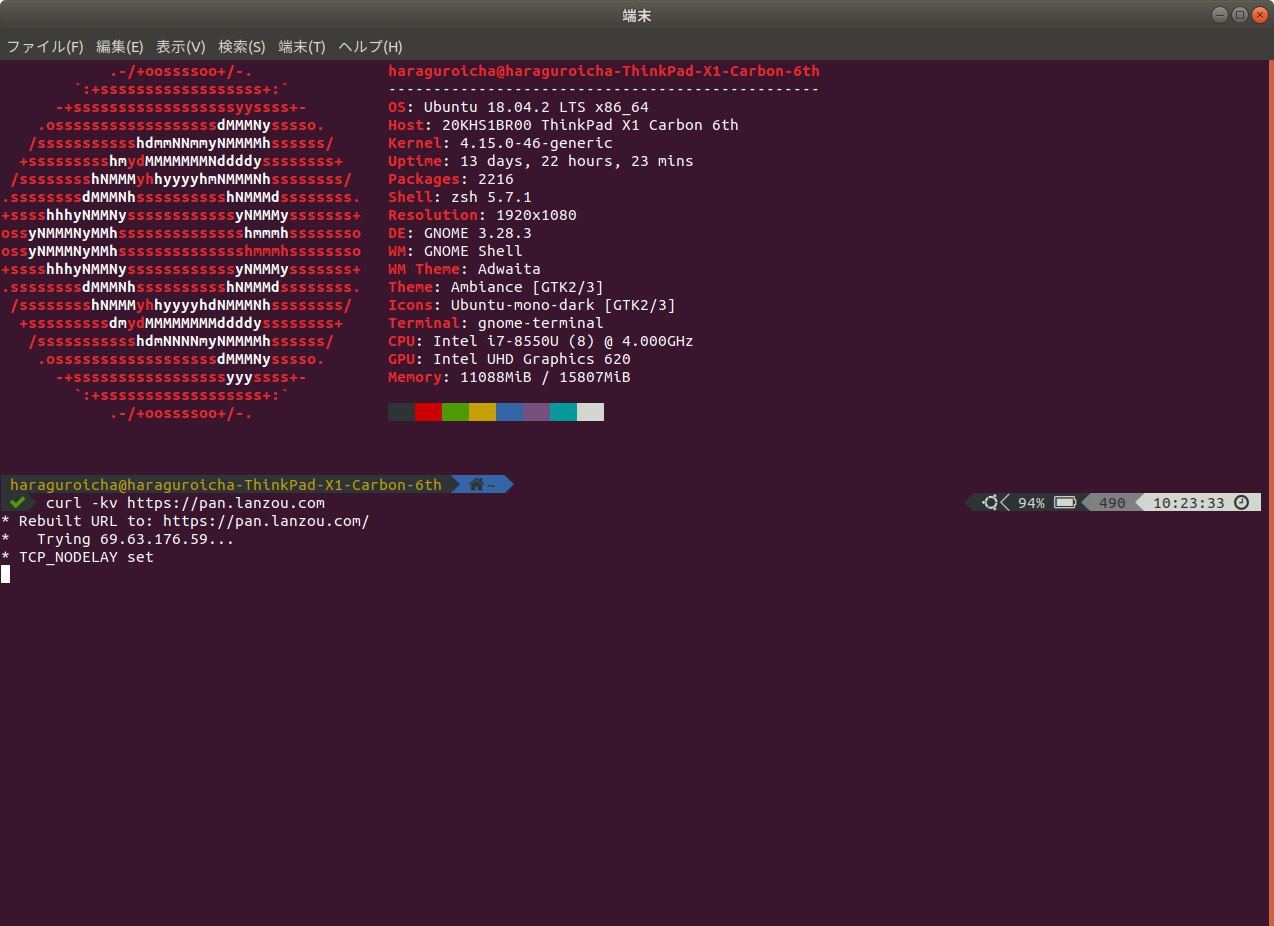Click the green checkmark status icon in prompt
The height and width of the screenshot is (926, 1274).
[x=17, y=502]
